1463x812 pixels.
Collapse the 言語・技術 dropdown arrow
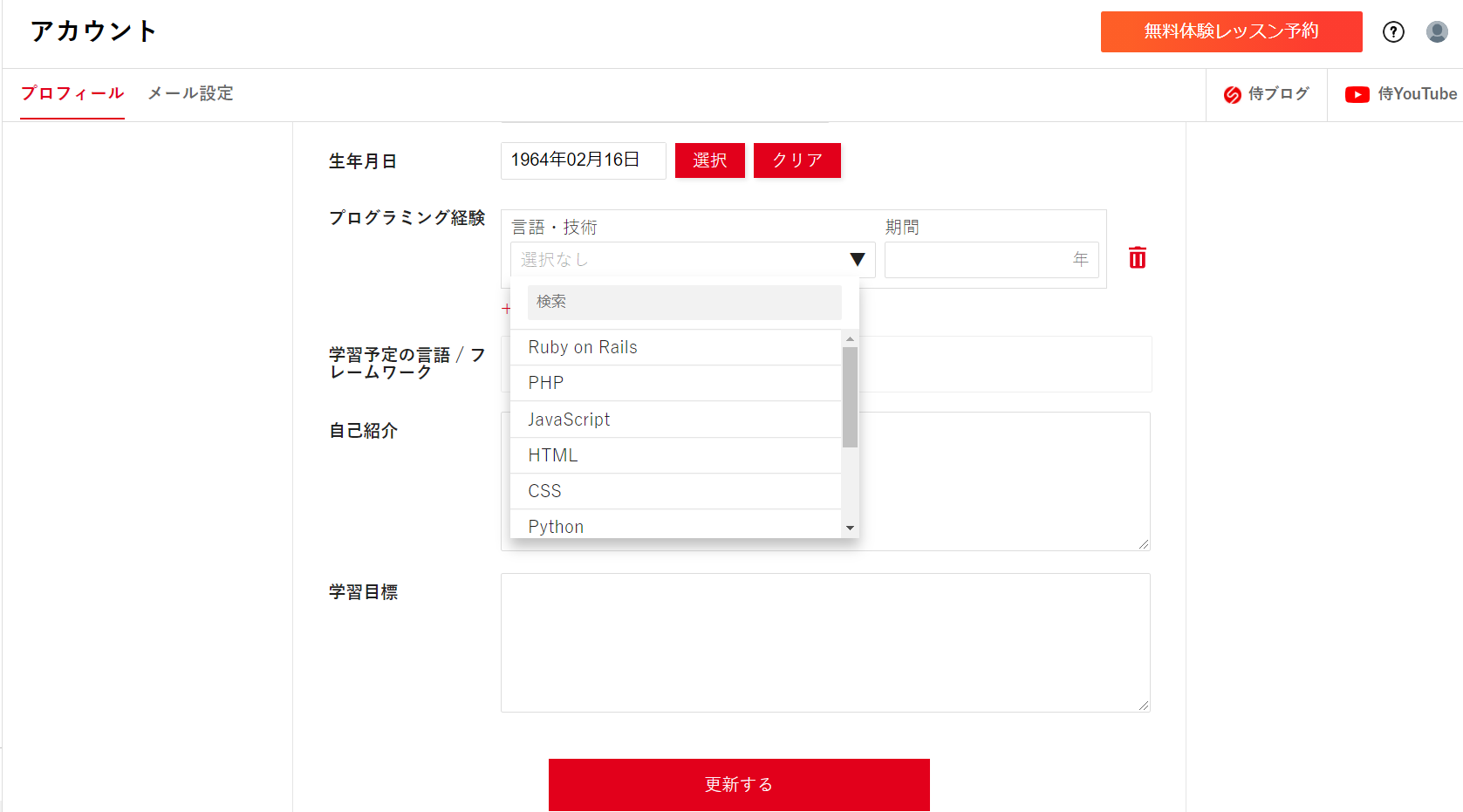click(x=857, y=260)
